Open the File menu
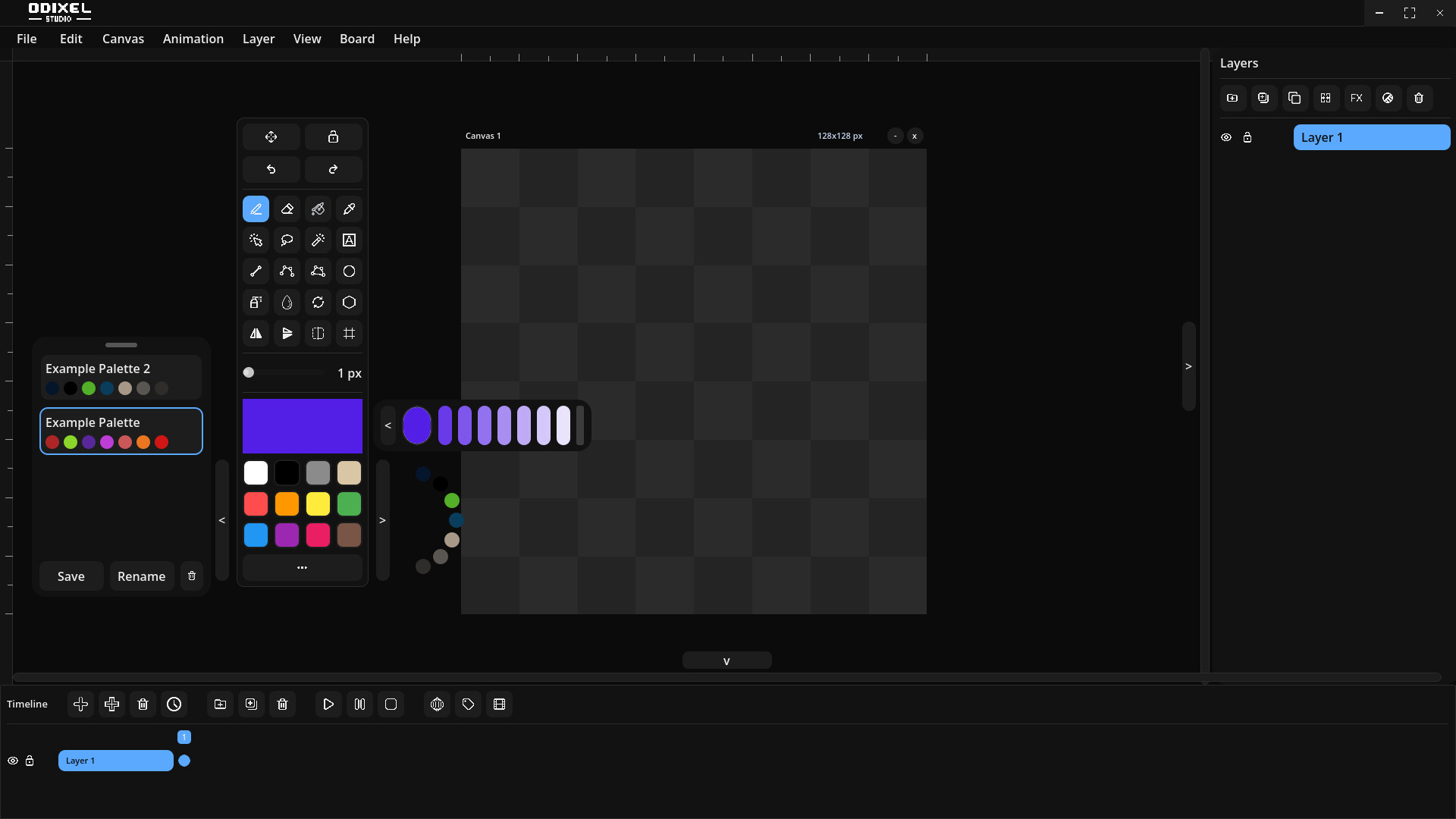Viewport: 1456px width, 819px height. [x=27, y=39]
